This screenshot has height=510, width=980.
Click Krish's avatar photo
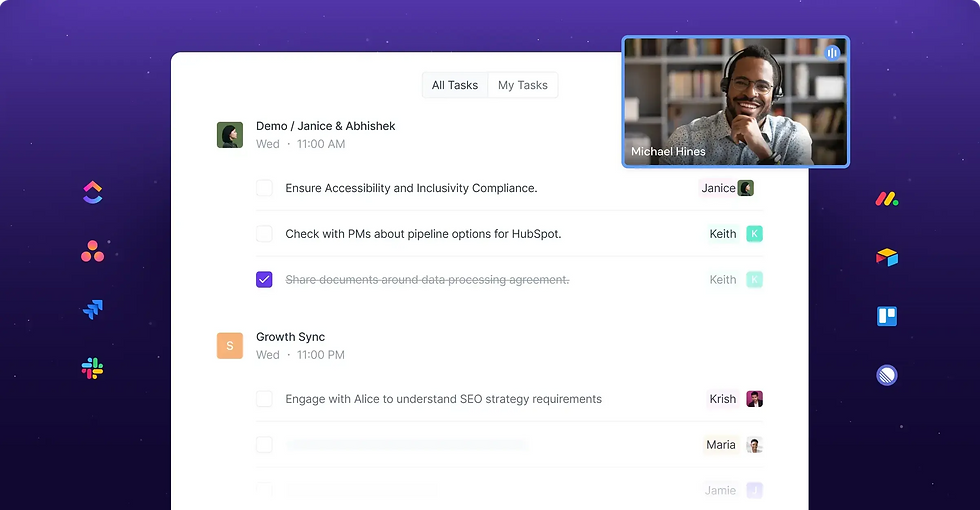(754, 399)
